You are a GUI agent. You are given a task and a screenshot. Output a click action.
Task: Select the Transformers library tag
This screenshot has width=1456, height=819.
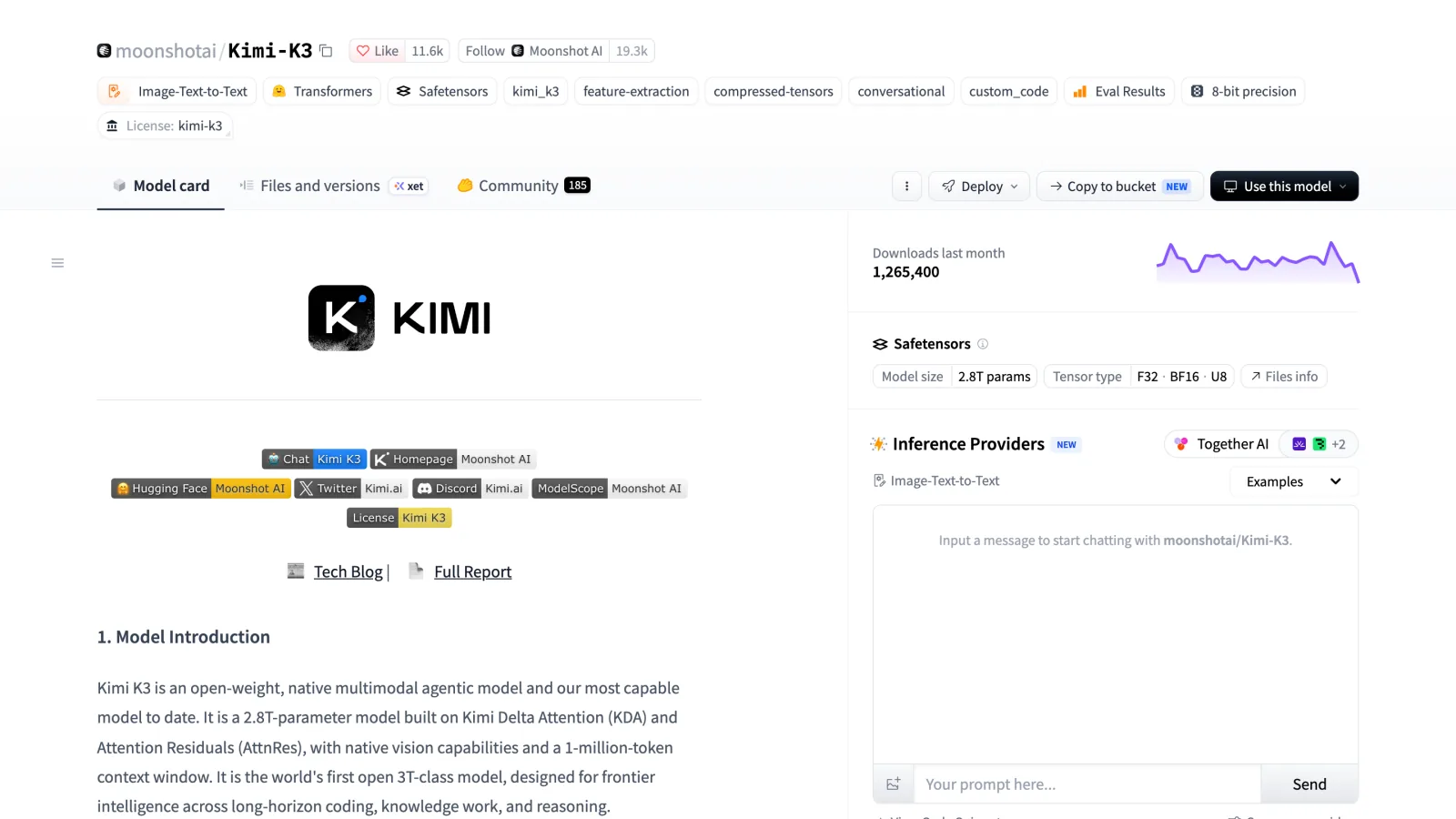[x=322, y=92]
